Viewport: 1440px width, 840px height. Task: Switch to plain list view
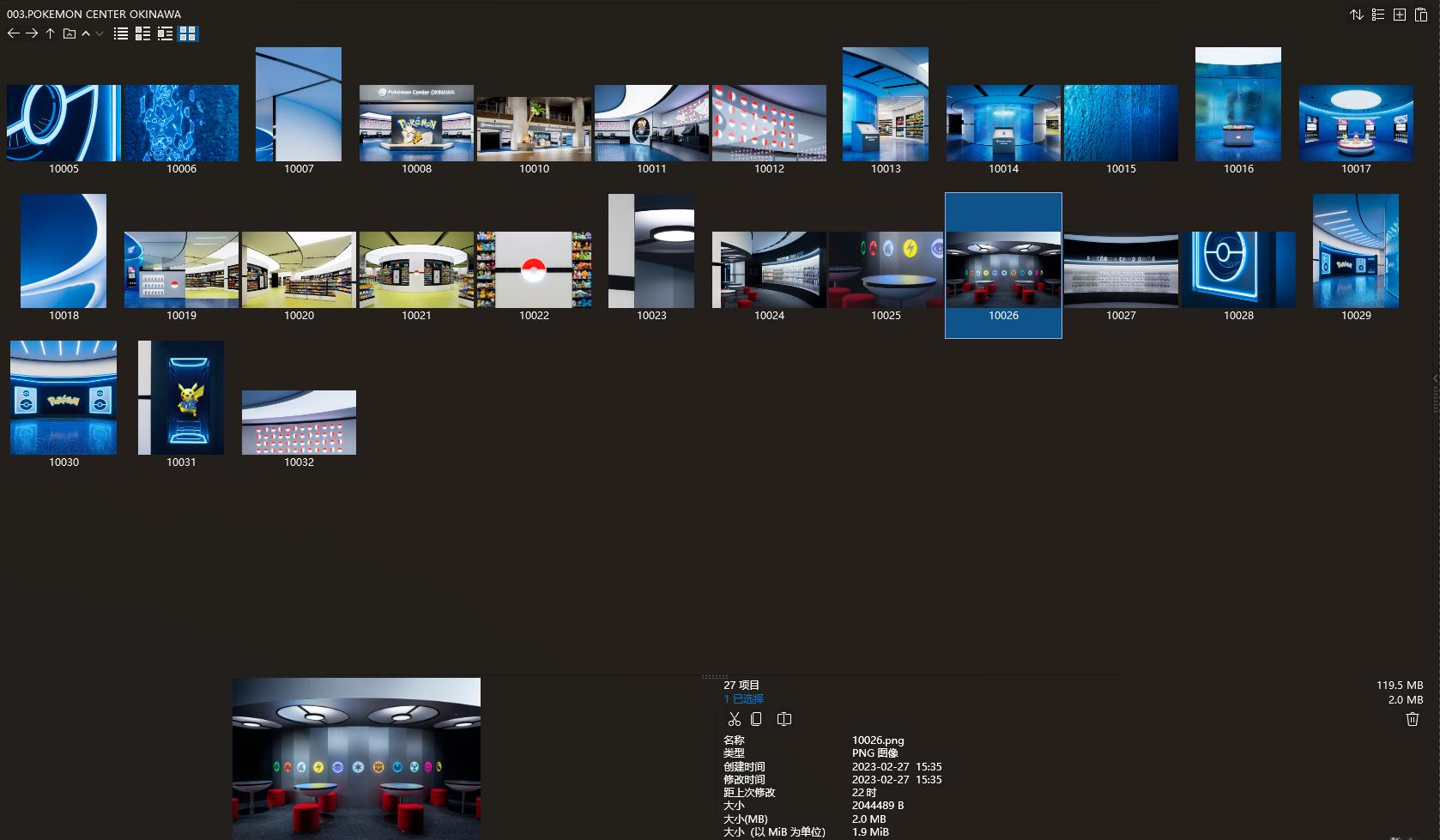click(x=121, y=33)
